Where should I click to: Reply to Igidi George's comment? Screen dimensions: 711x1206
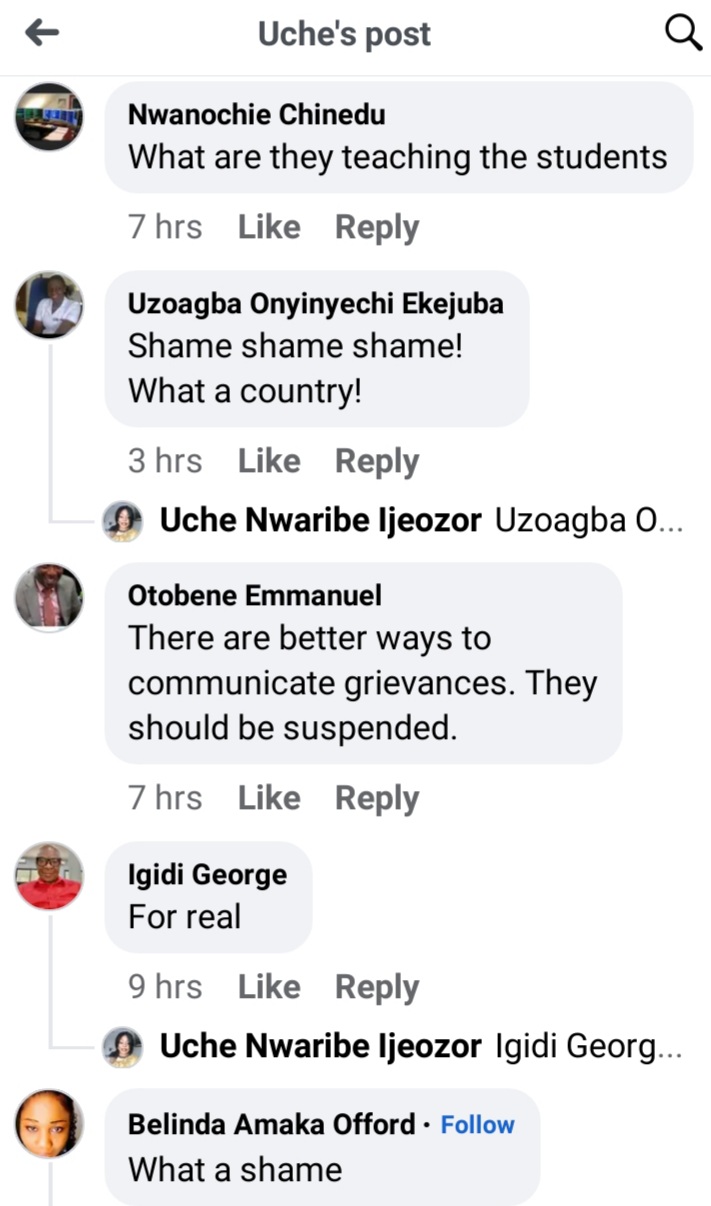pyautogui.click(x=377, y=987)
